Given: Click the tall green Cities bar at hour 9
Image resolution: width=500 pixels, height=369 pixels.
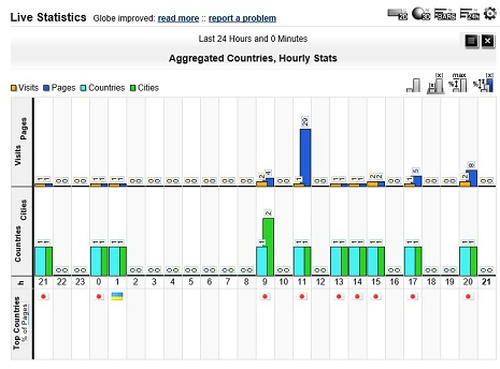Looking at the screenshot, I should click(268, 247).
